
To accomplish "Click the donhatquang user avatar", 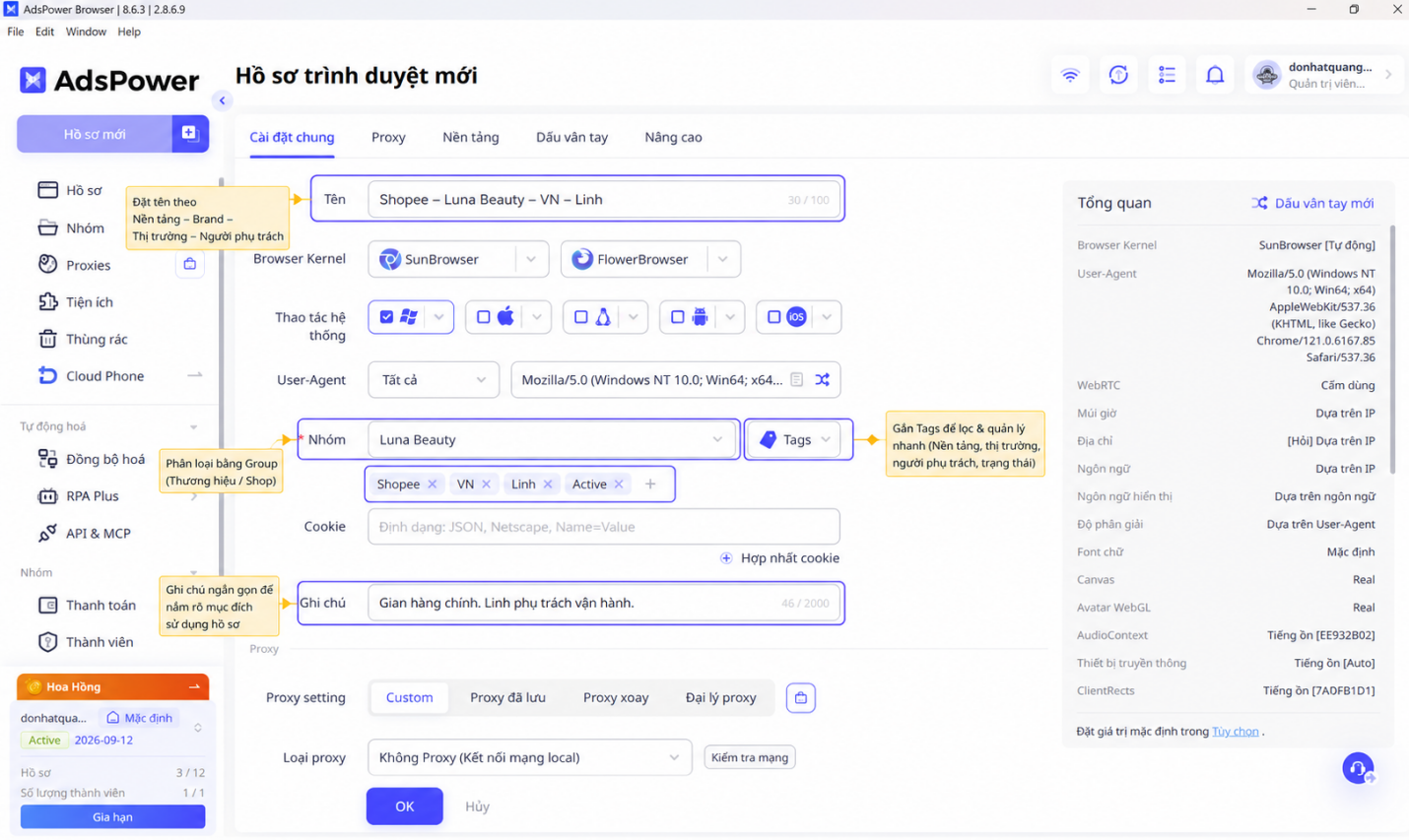I will pyautogui.click(x=1266, y=75).
